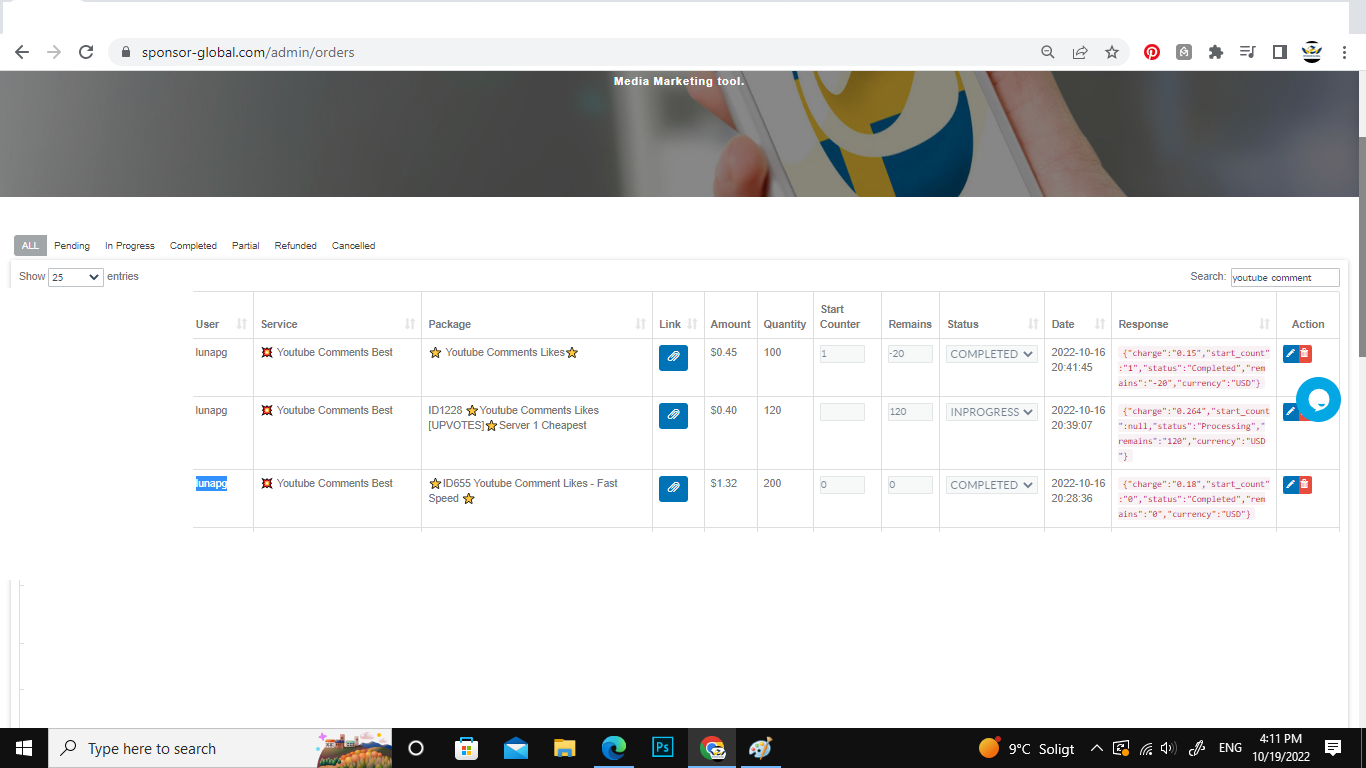Select the ALL orders tab
Image resolution: width=1366 pixels, height=768 pixels.
click(30, 246)
